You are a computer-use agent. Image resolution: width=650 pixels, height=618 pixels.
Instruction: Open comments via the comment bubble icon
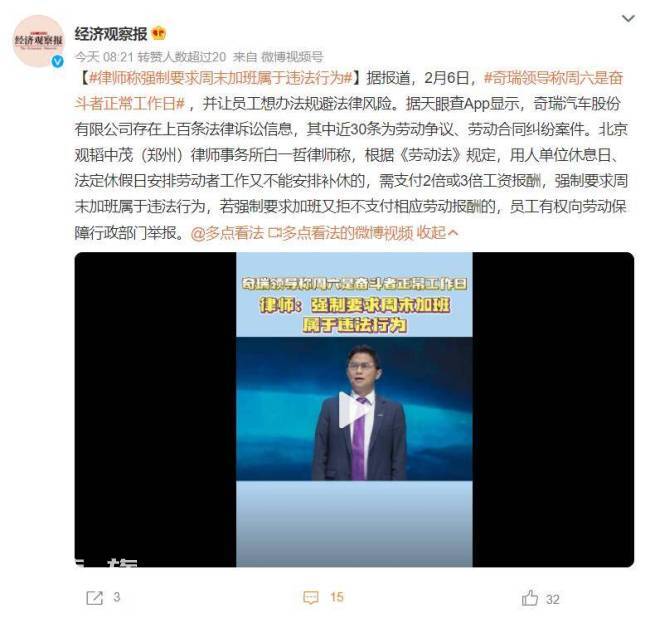311,597
